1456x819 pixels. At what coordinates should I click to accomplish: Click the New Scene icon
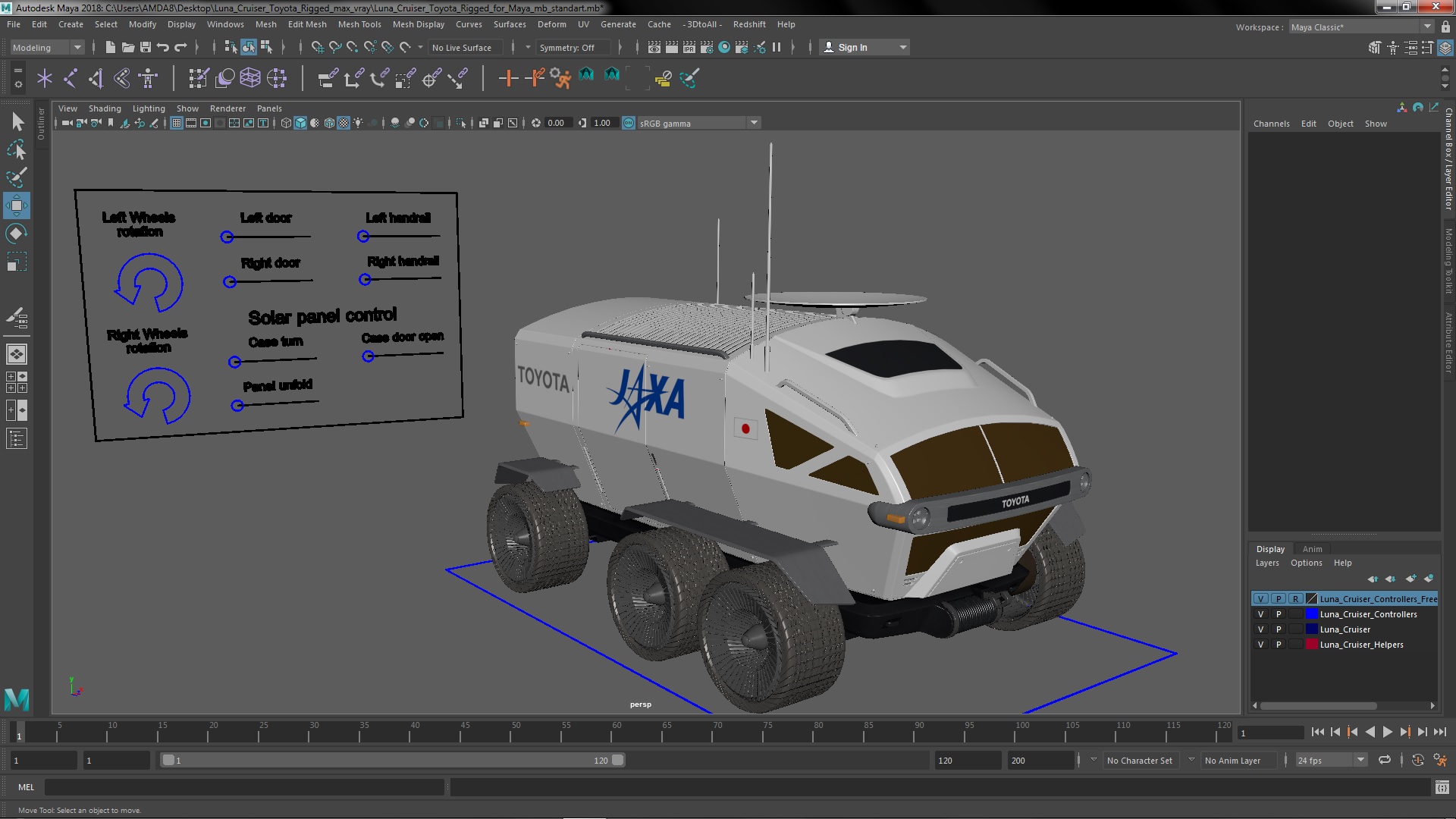coord(111,47)
